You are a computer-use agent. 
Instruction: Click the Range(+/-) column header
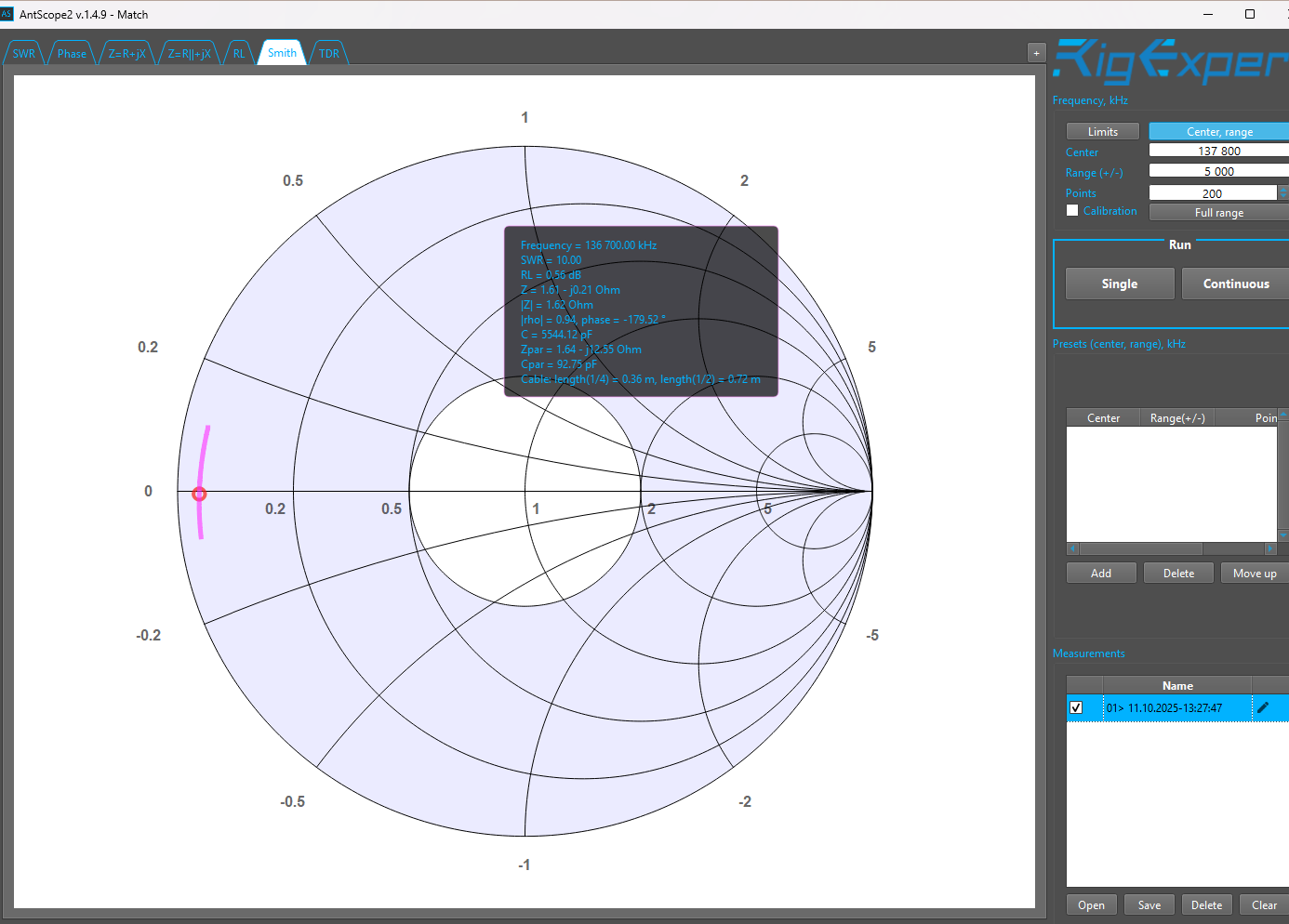[1176, 418]
